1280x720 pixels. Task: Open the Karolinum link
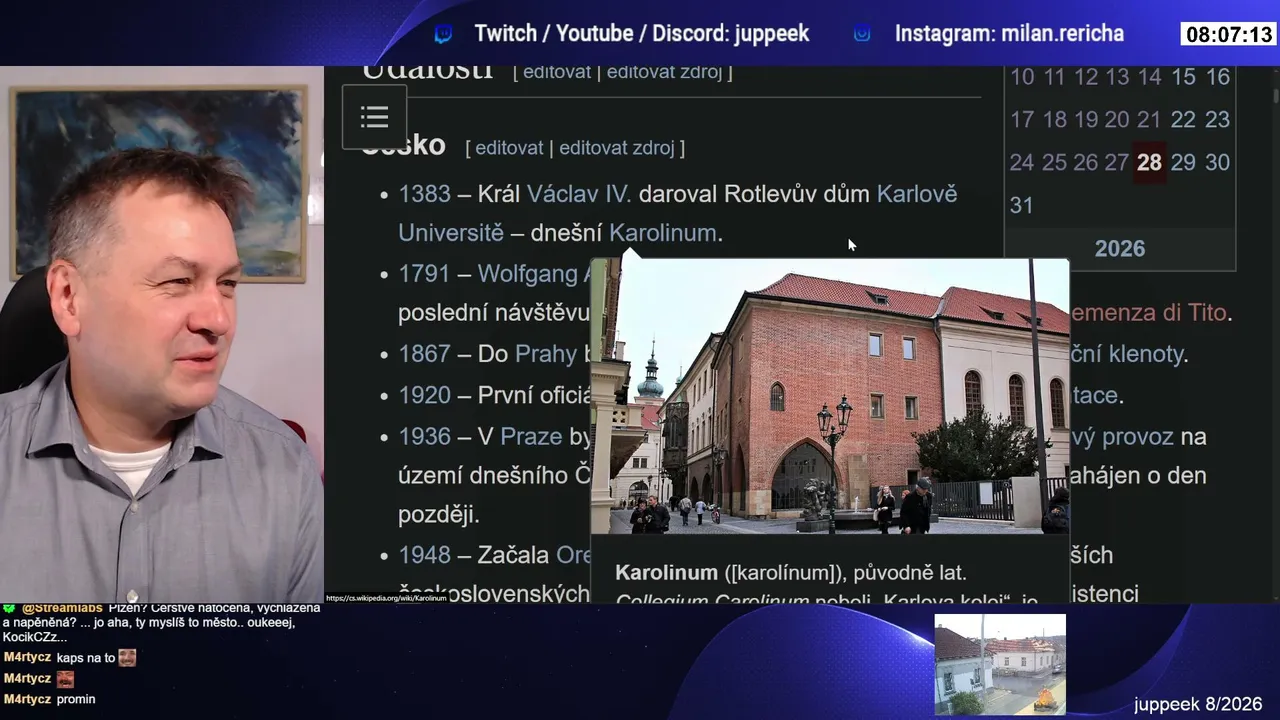(x=662, y=233)
